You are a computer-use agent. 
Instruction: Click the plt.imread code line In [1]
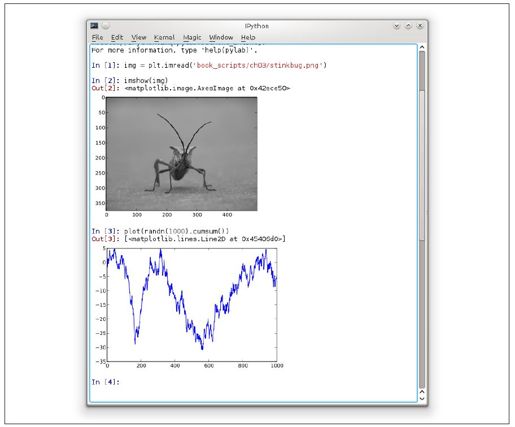[209, 65]
